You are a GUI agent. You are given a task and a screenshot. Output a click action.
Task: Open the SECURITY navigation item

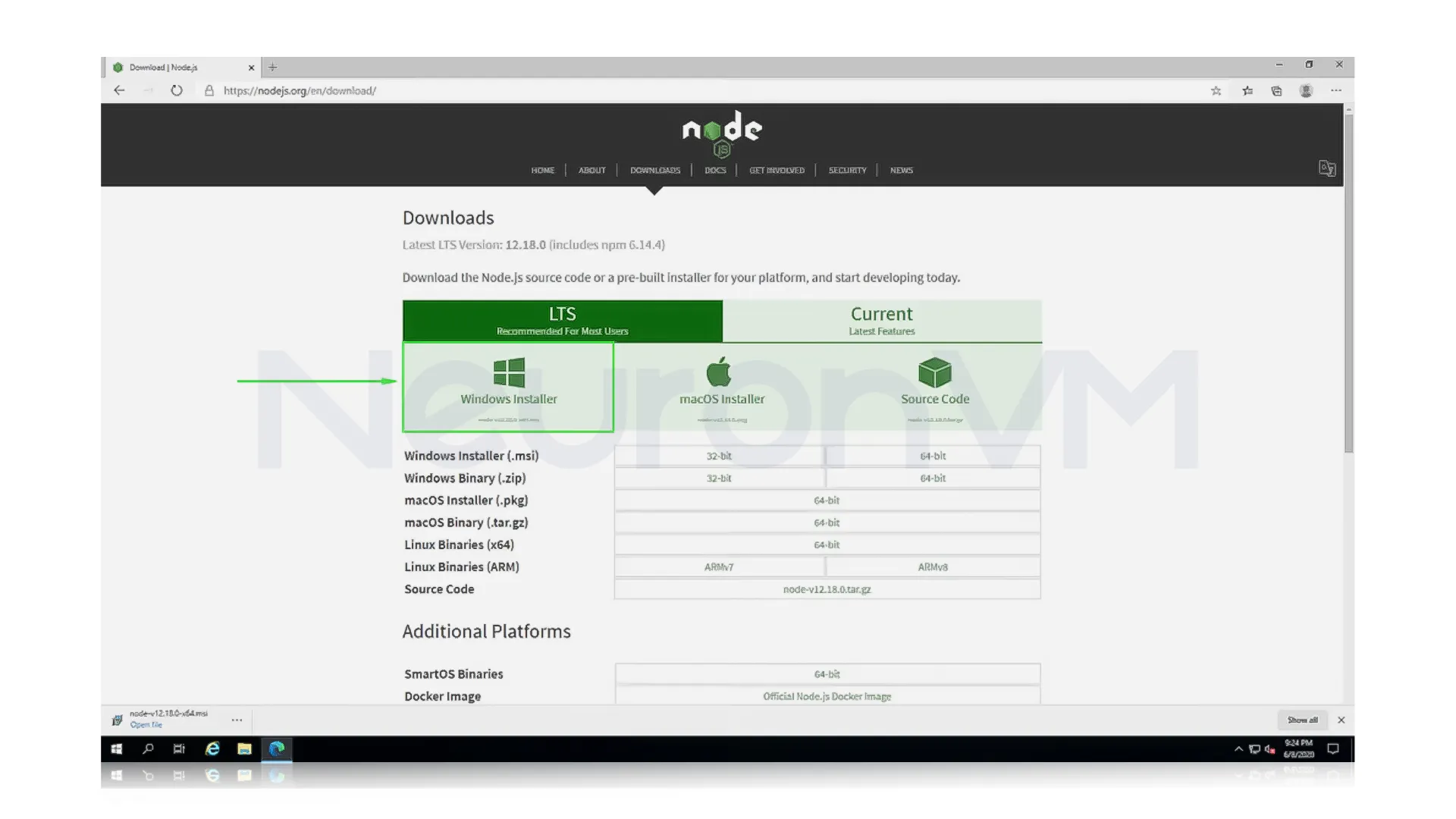(847, 170)
